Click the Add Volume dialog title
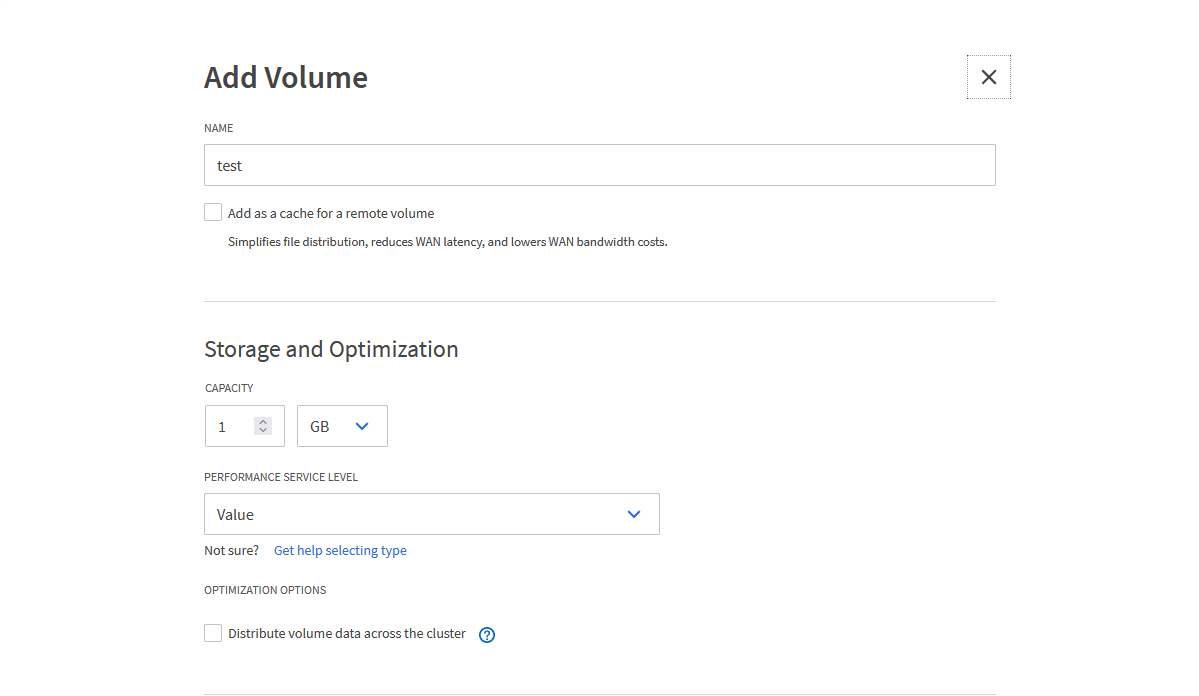 (x=286, y=77)
